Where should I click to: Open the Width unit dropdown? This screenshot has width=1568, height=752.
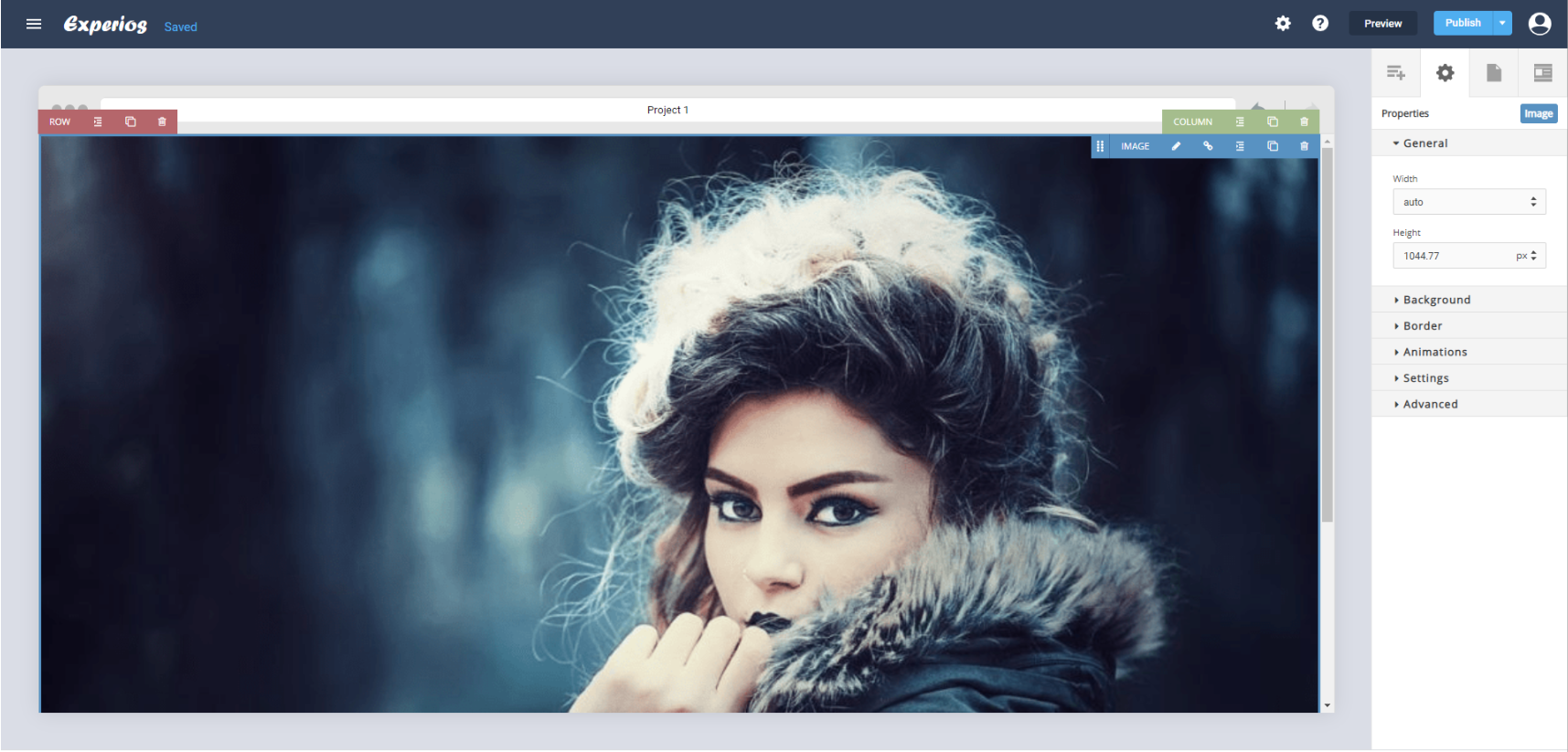click(x=1533, y=202)
